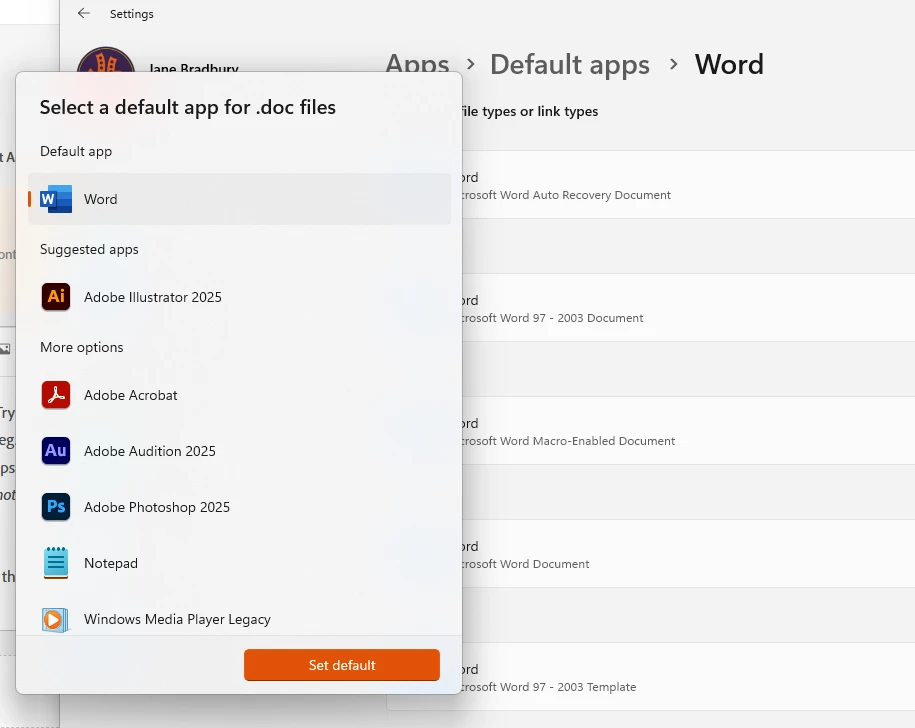Image resolution: width=915 pixels, height=728 pixels.
Task: Choose Adobe Acrobat from more options
Action: (x=239, y=395)
